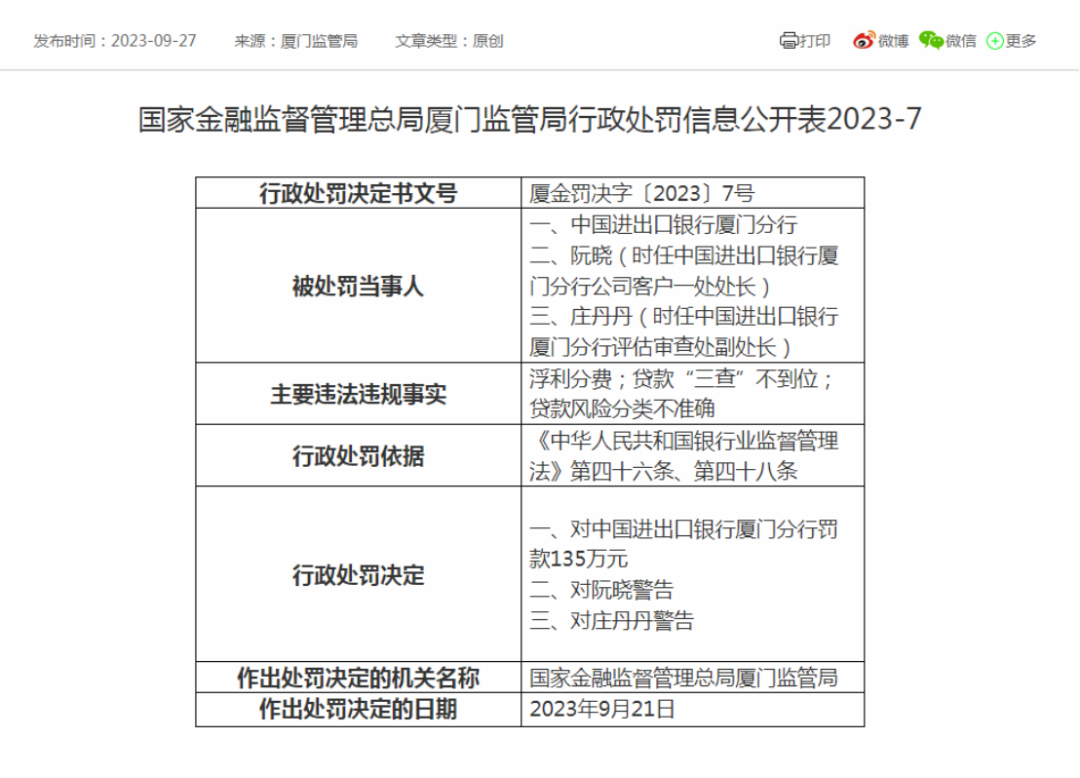1080x778 pixels.
Task: Click header cell 作出处罚决定的机关名称
Action: (358, 678)
